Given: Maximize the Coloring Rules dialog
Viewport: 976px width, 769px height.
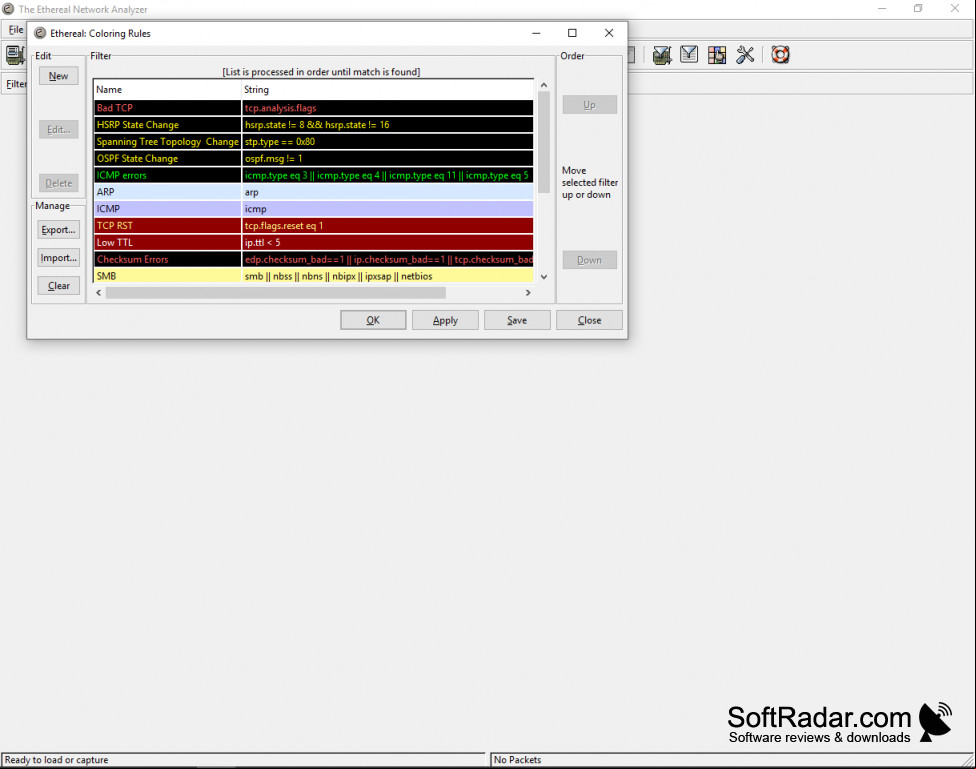Looking at the screenshot, I should [x=572, y=33].
